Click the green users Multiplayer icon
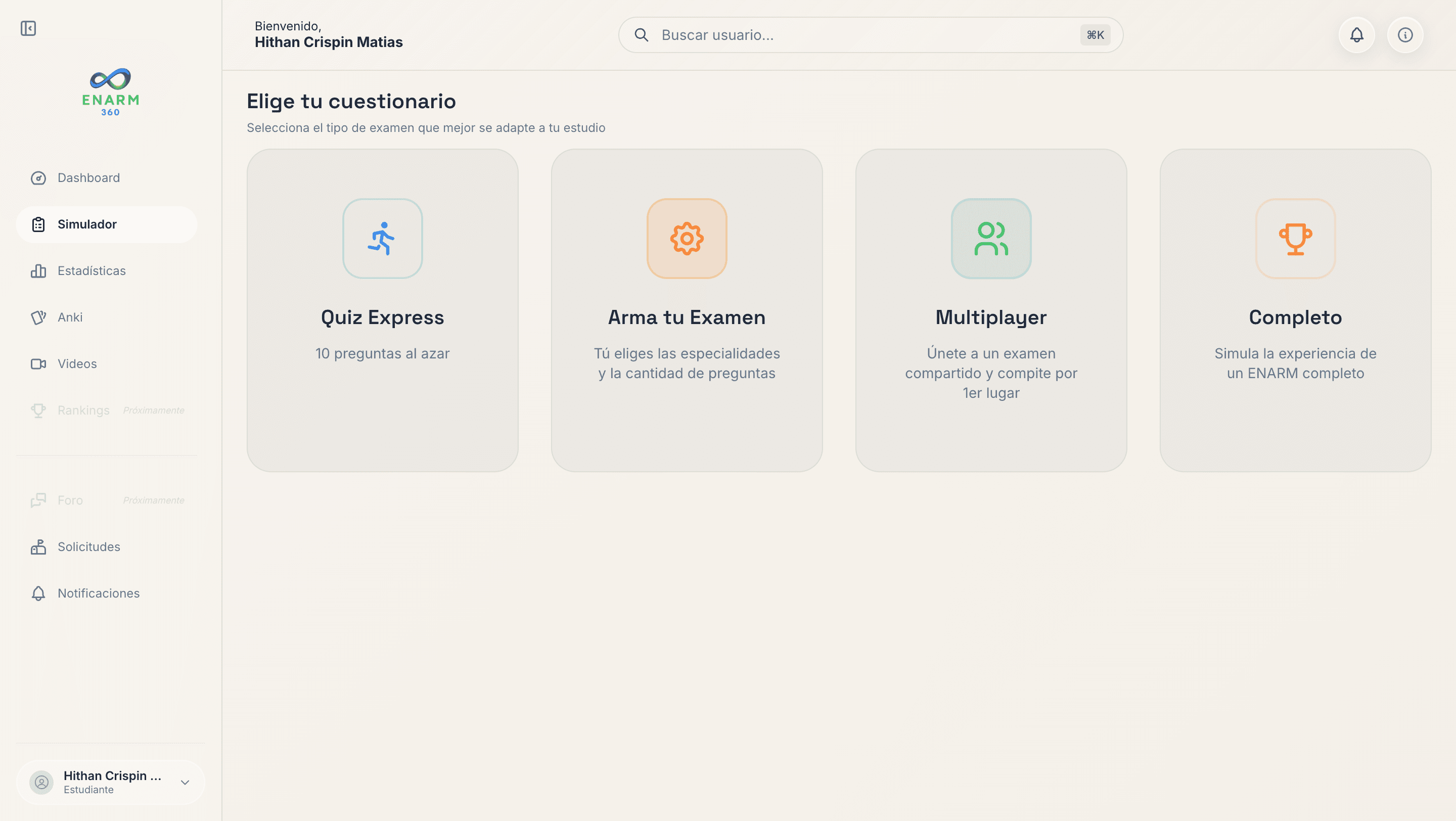 (x=991, y=239)
